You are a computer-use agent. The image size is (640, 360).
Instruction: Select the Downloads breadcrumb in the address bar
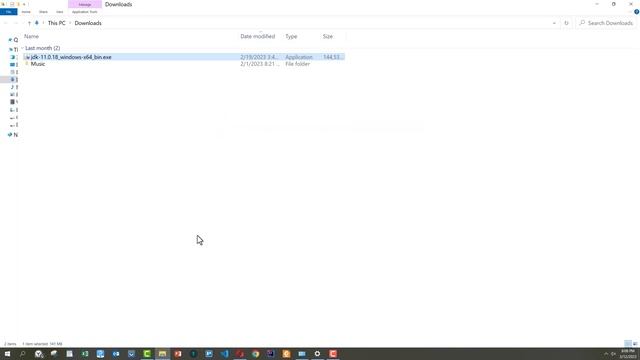88,23
